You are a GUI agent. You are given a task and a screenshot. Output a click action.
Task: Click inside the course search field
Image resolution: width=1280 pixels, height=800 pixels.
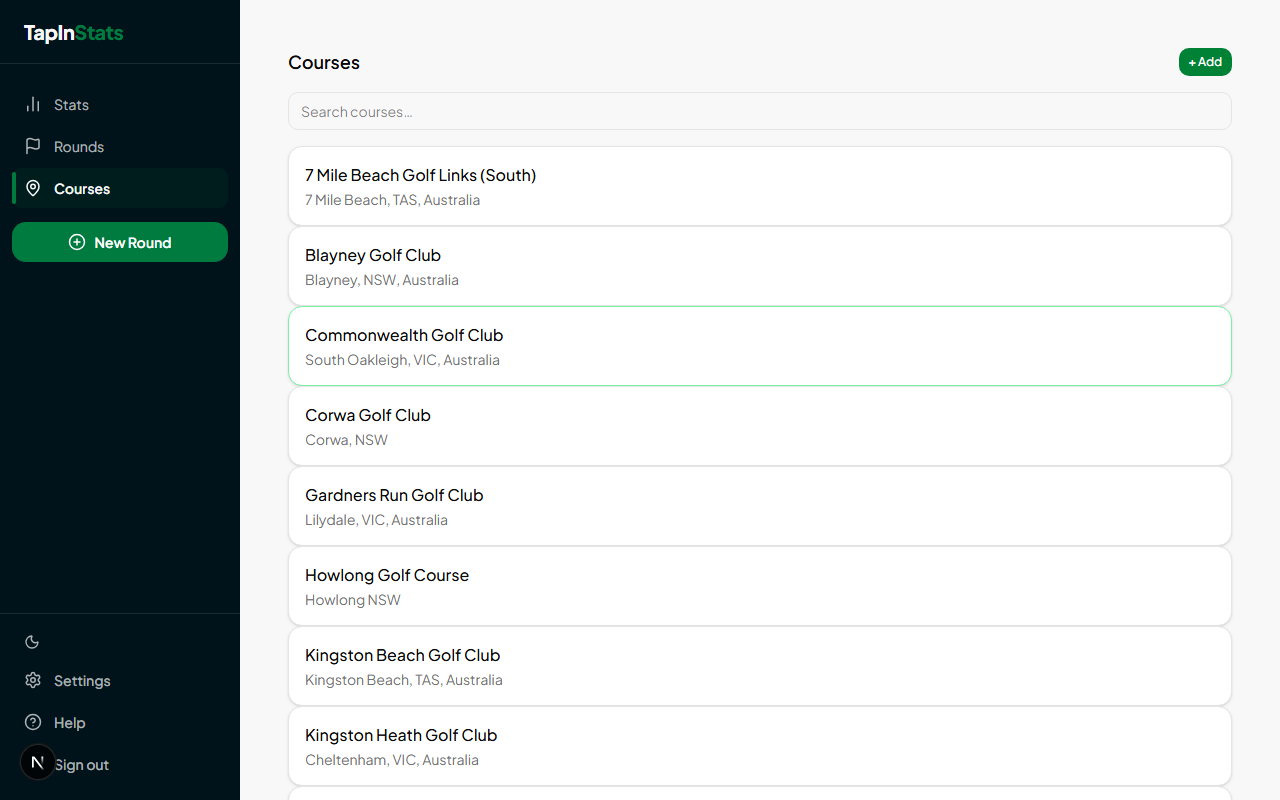click(759, 111)
